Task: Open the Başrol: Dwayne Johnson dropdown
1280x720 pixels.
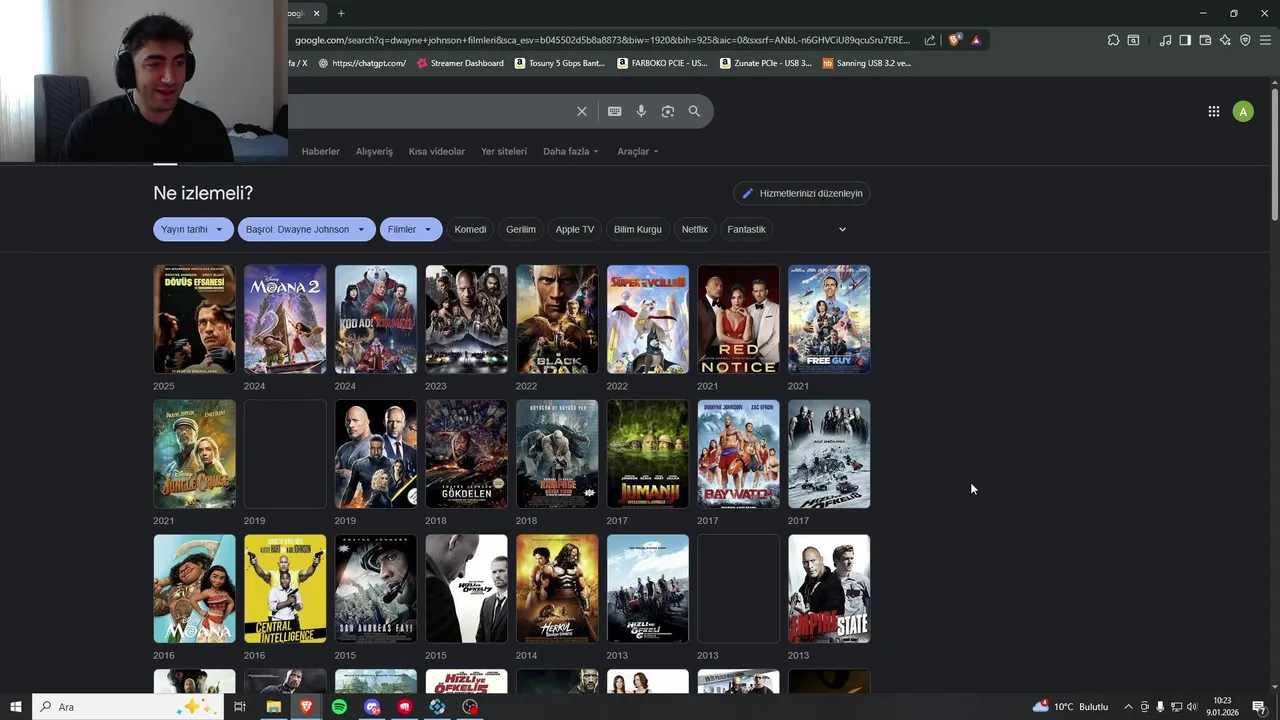Action: click(x=307, y=229)
